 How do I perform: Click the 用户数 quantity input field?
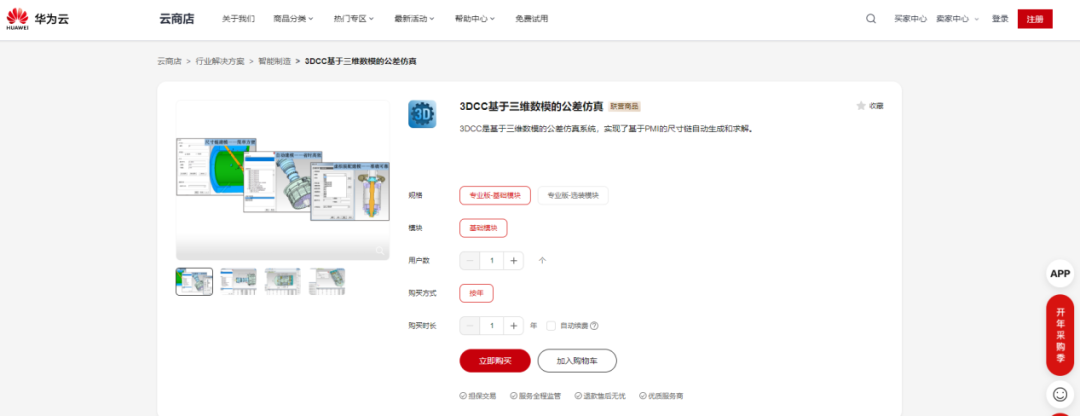492,260
